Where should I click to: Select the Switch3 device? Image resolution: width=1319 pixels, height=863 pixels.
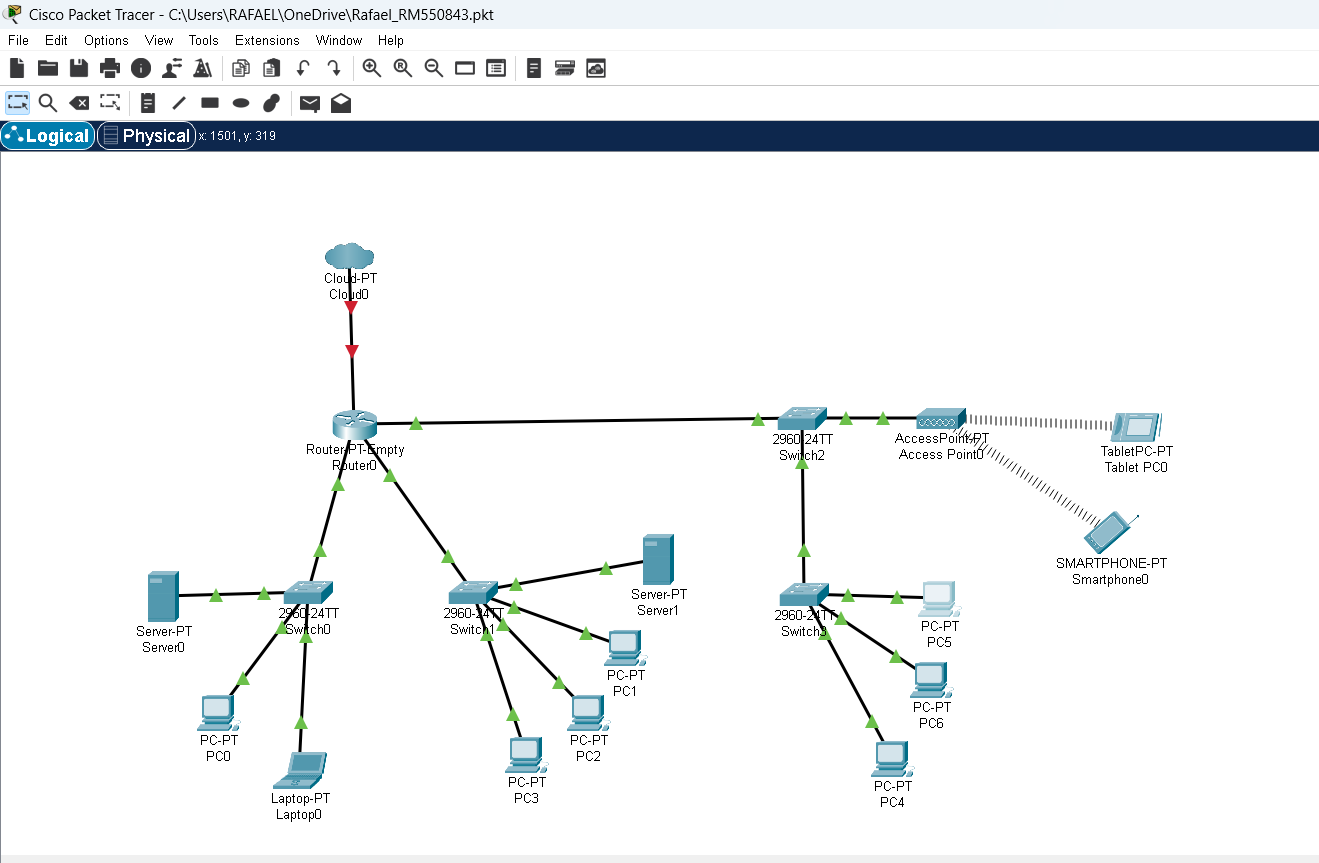pyautogui.click(x=804, y=595)
